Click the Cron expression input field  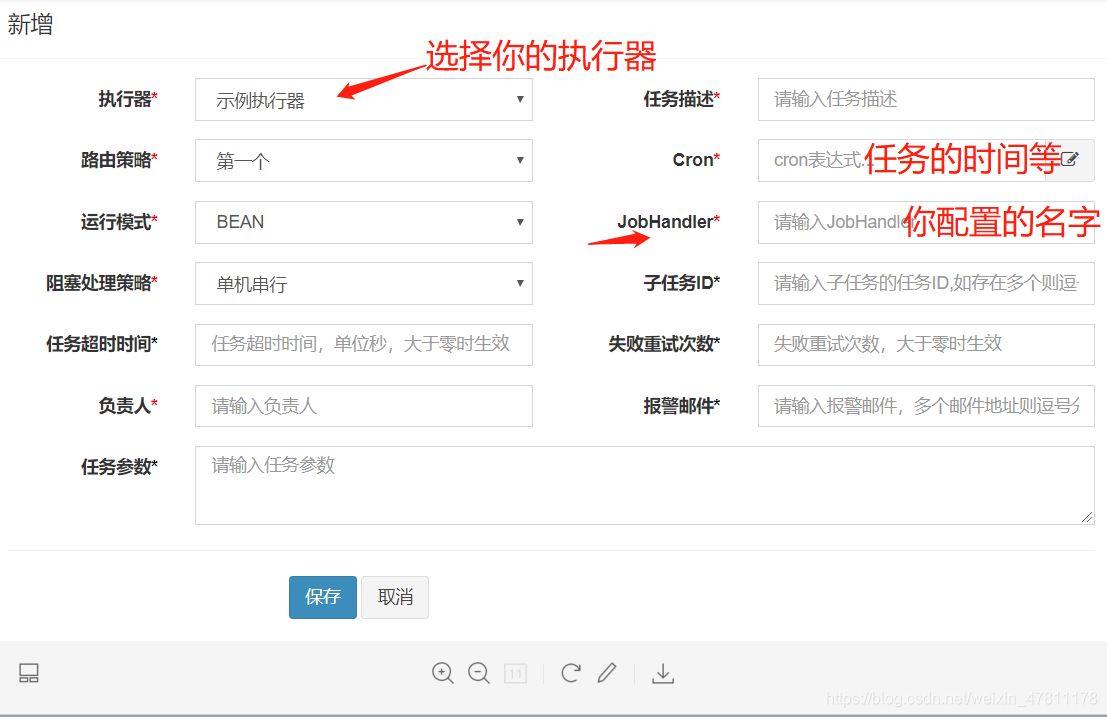[902, 160]
